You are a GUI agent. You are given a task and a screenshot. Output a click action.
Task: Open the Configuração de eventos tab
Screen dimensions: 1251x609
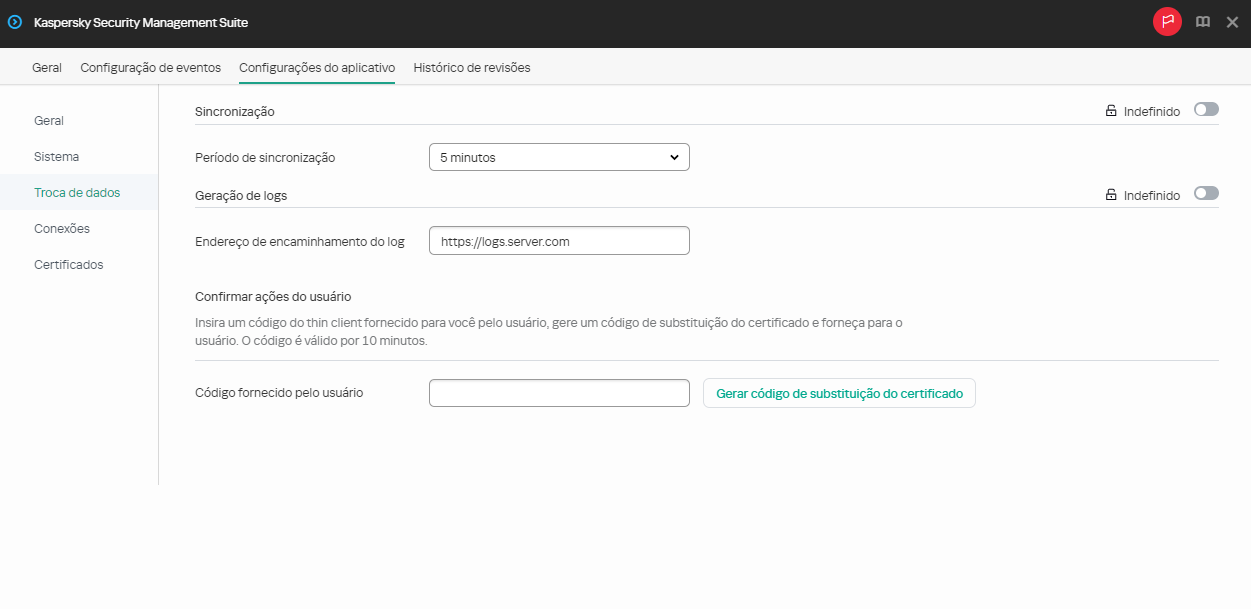coord(151,67)
